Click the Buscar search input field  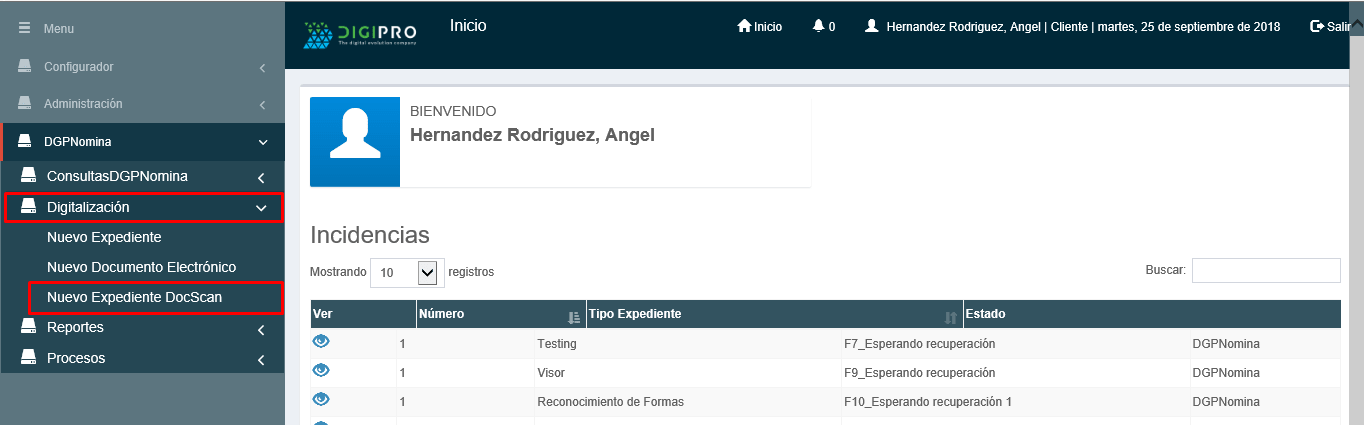[x=1265, y=270]
